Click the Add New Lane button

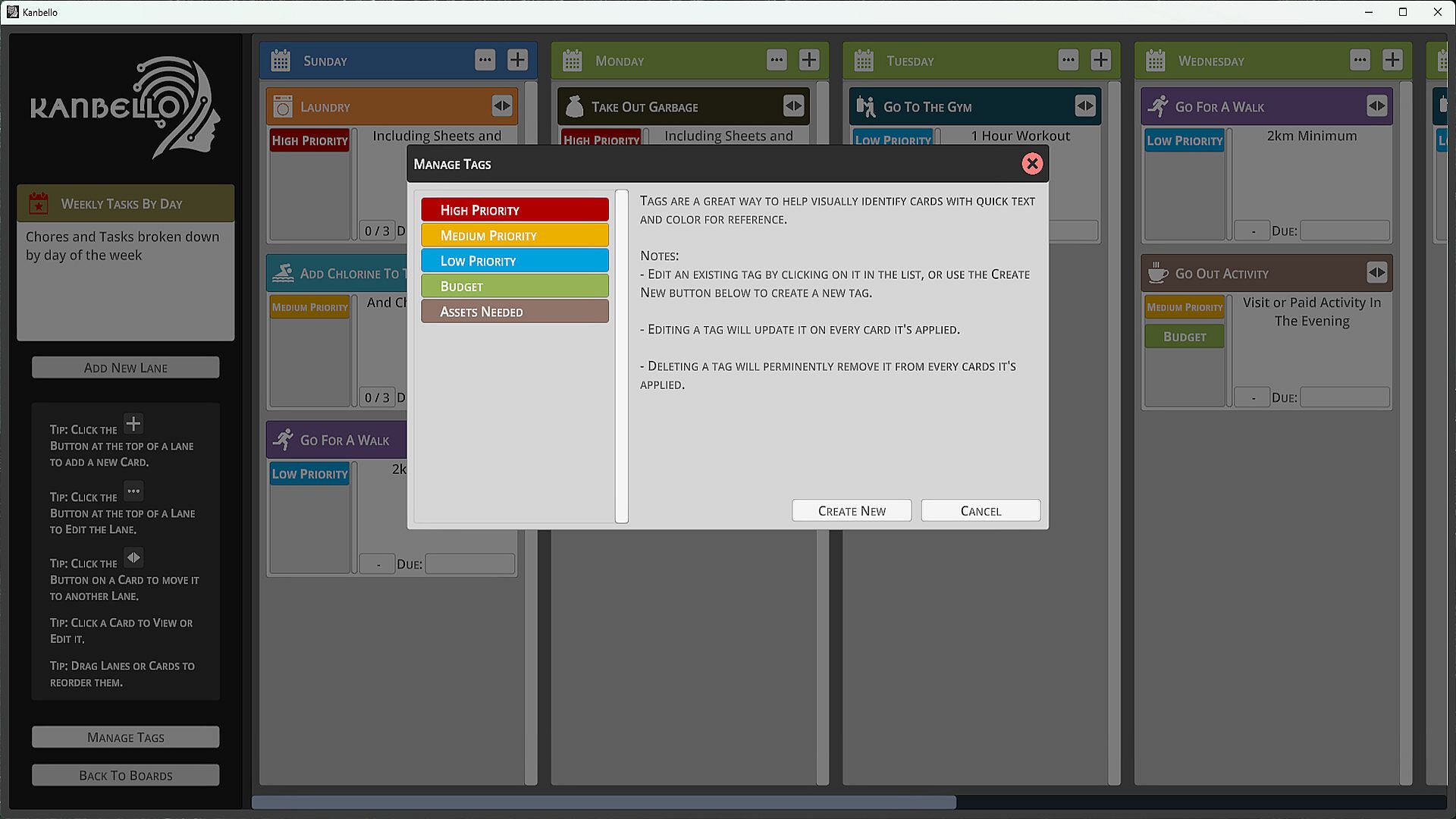pyautogui.click(x=126, y=368)
